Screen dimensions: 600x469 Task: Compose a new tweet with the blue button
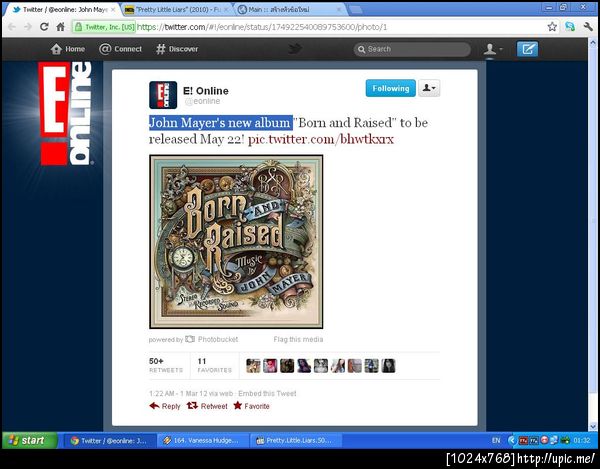coord(527,49)
